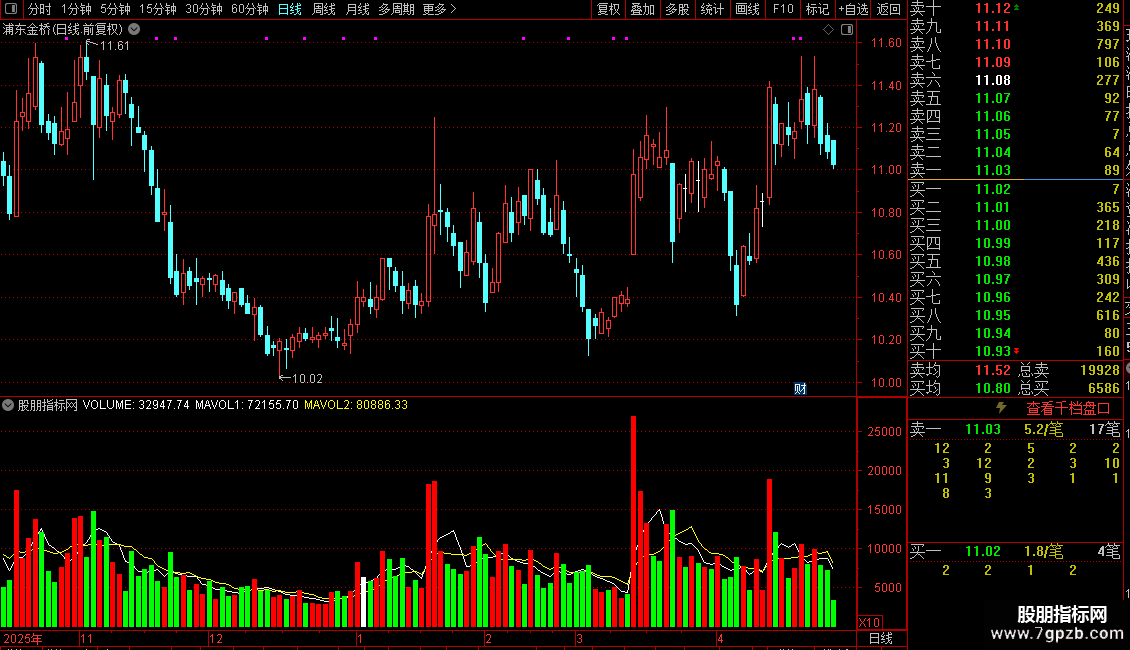The image size is (1130, 650).
Task: Open the 查看千档盘口 link
Action: coord(1068,409)
